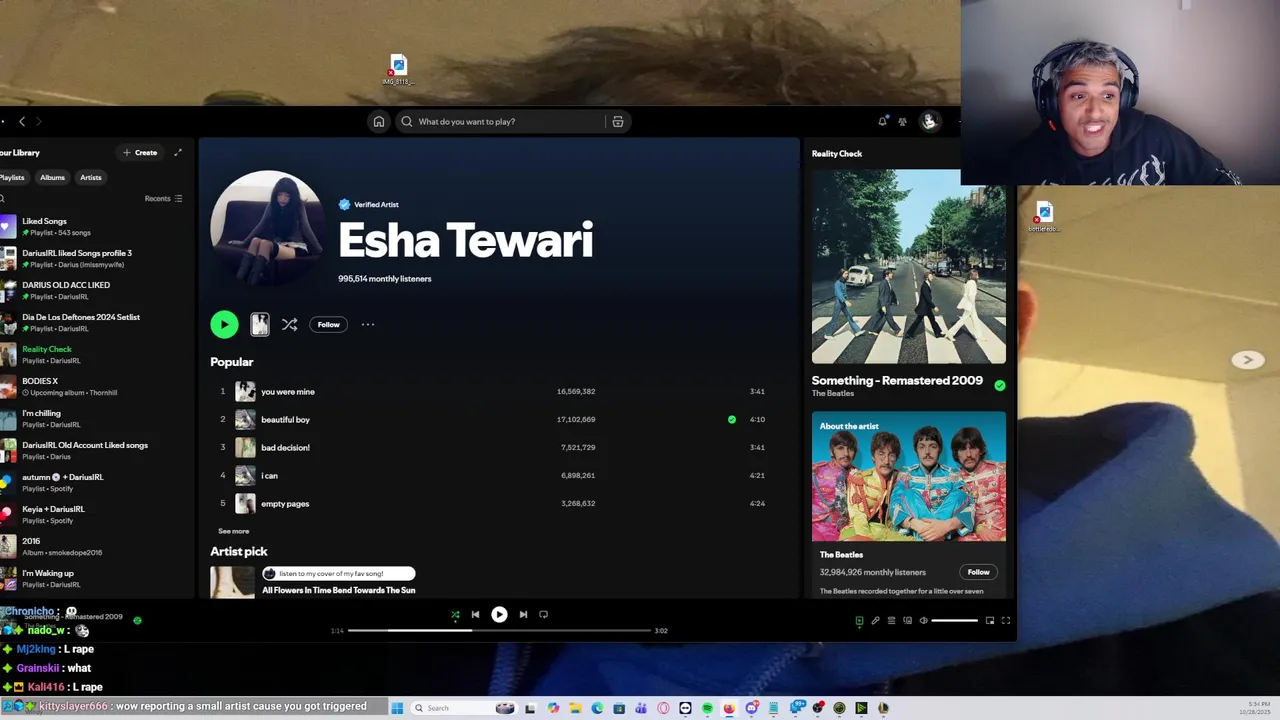Image resolution: width=1280 pixels, height=720 pixels.
Task: Open Friend Activity icon next to the bell
Action: (x=902, y=122)
